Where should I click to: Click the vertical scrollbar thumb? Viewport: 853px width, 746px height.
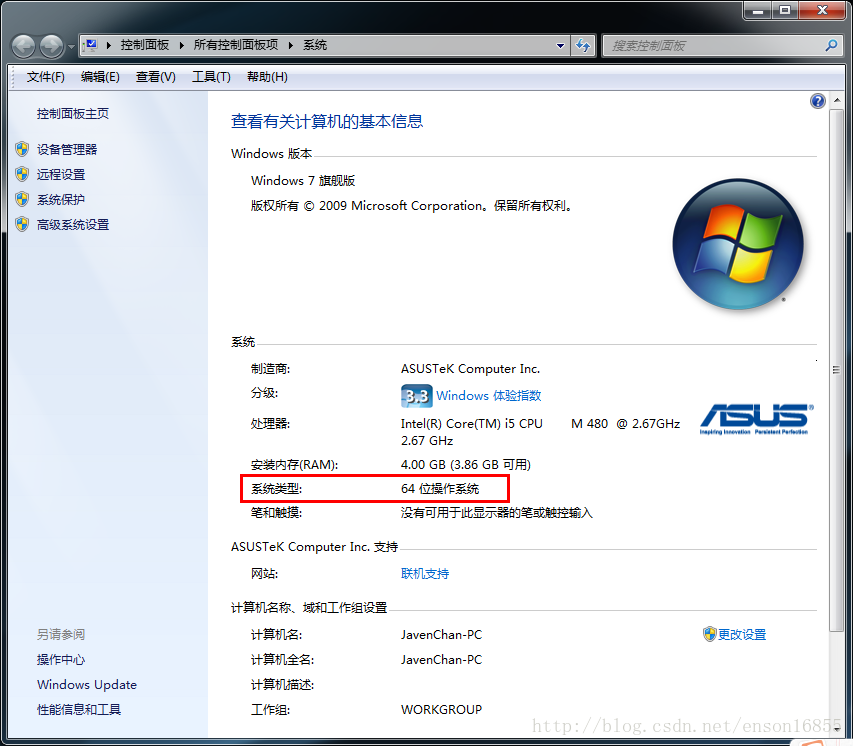click(837, 370)
